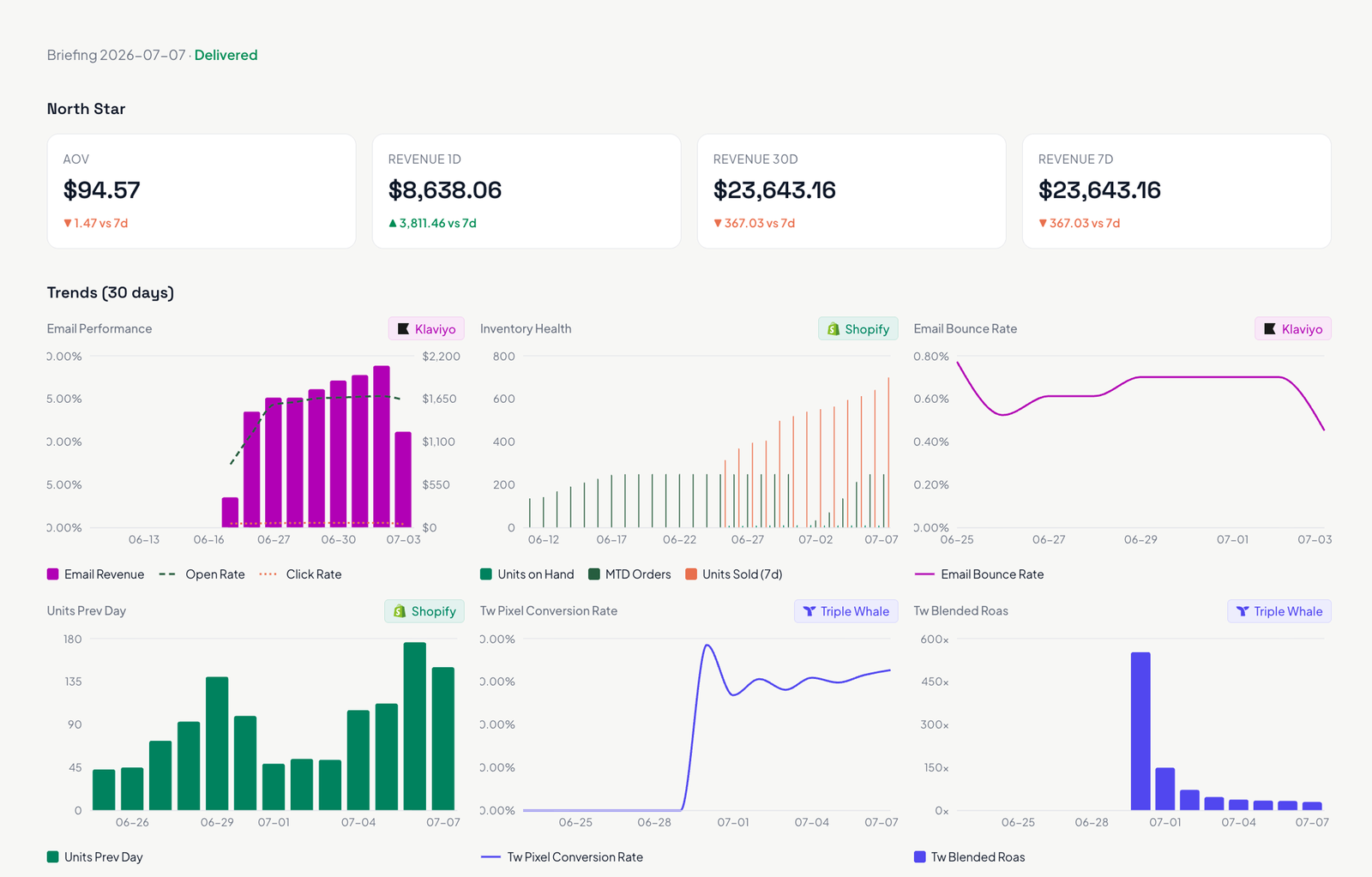The height and width of the screenshot is (877, 1372).
Task: Click the Tw Pixel Conversion Rate legend
Action: [x=563, y=857]
